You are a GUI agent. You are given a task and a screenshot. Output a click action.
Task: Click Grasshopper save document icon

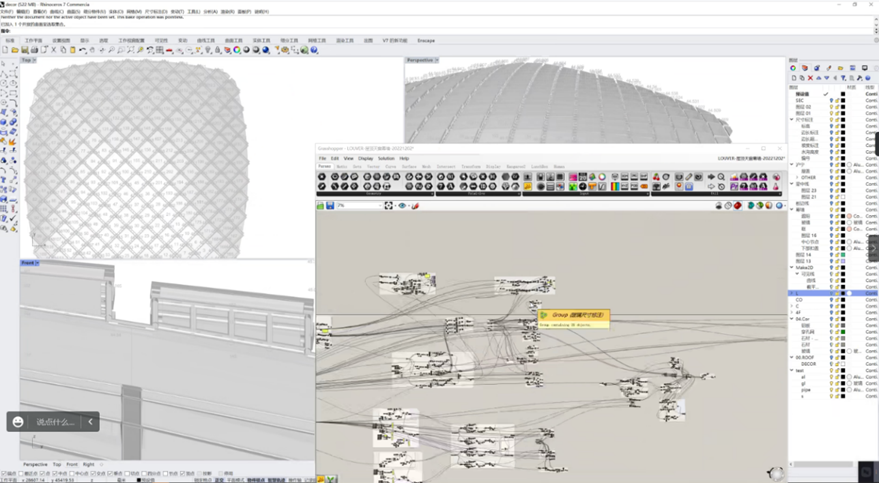coord(331,206)
